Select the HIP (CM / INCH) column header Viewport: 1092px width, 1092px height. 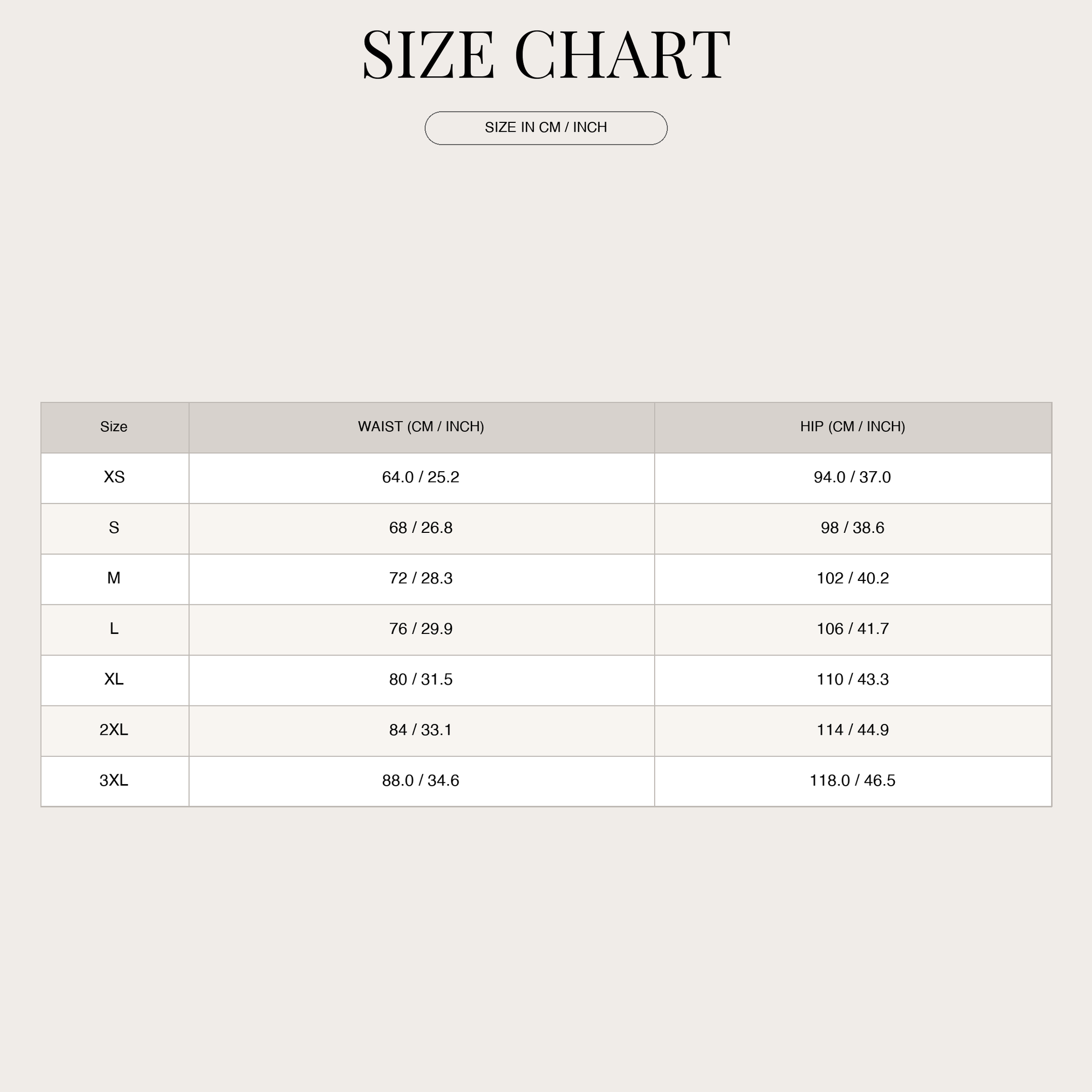coord(853,428)
